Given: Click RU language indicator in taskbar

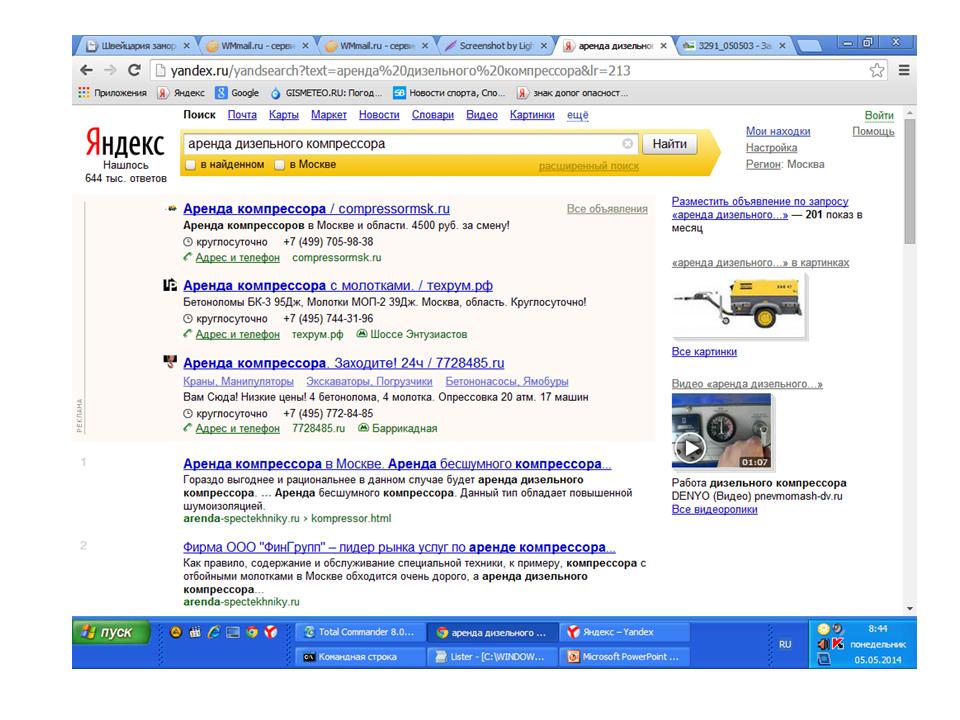Looking at the screenshot, I should tap(785, 644).
